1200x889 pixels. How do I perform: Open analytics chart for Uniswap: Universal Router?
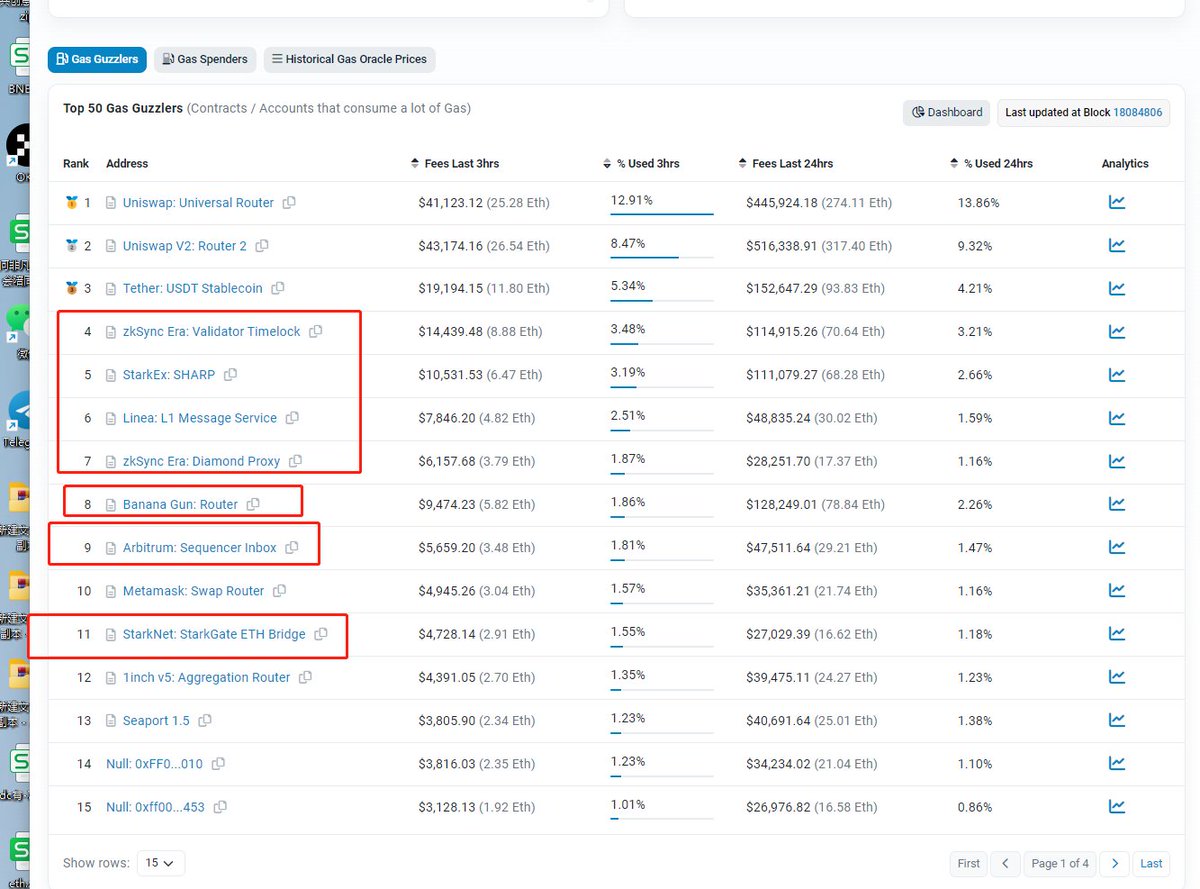click(1117, 202)
